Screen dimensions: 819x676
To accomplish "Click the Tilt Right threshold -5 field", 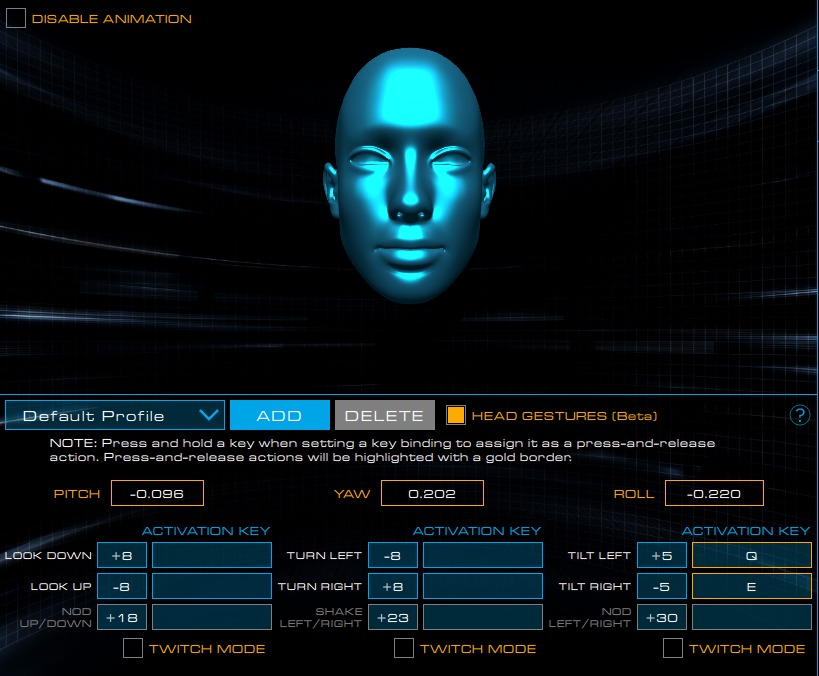I will pyautogui.click(x=662, y=586).
